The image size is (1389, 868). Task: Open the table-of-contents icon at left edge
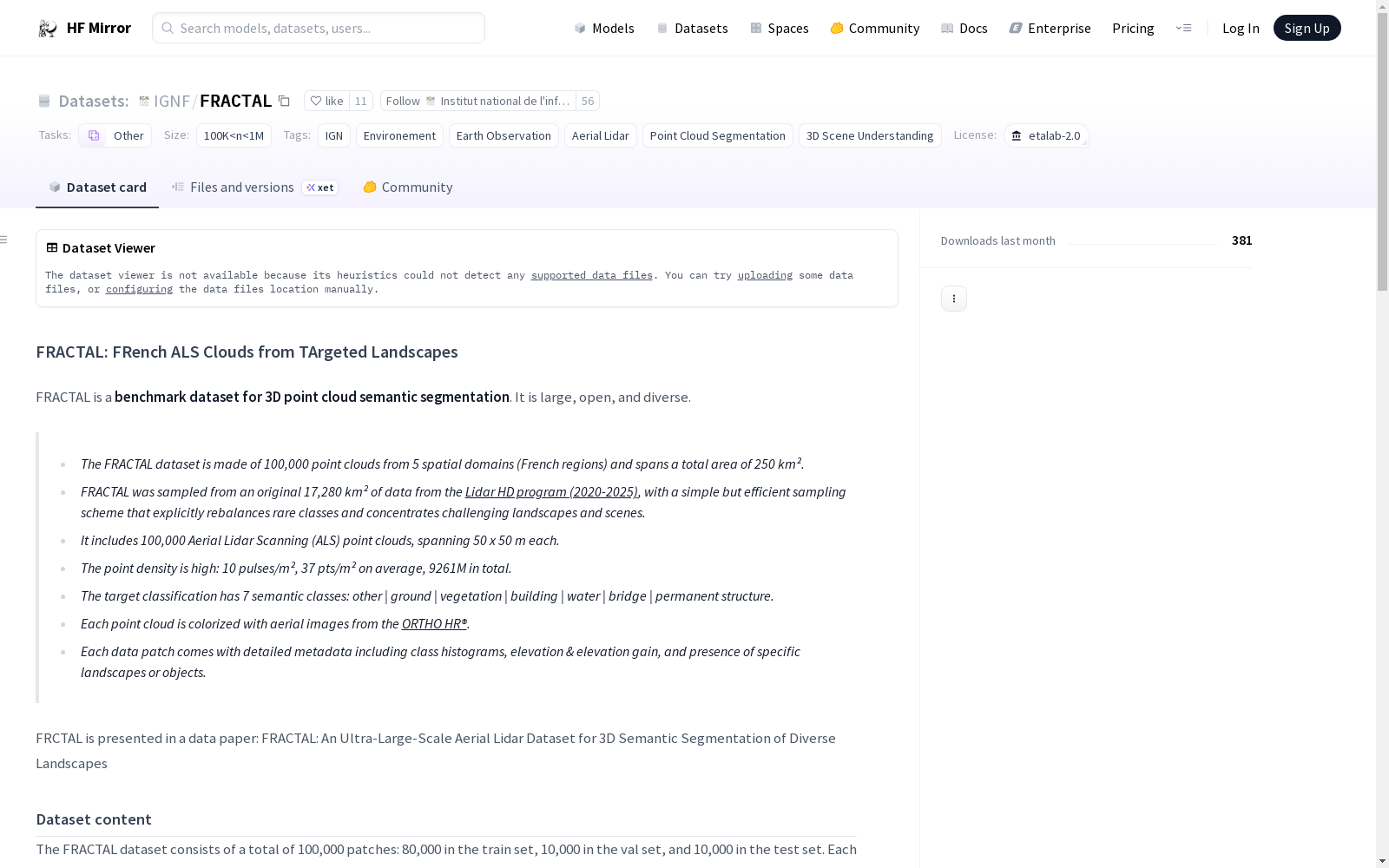click(x=4, y=240)
